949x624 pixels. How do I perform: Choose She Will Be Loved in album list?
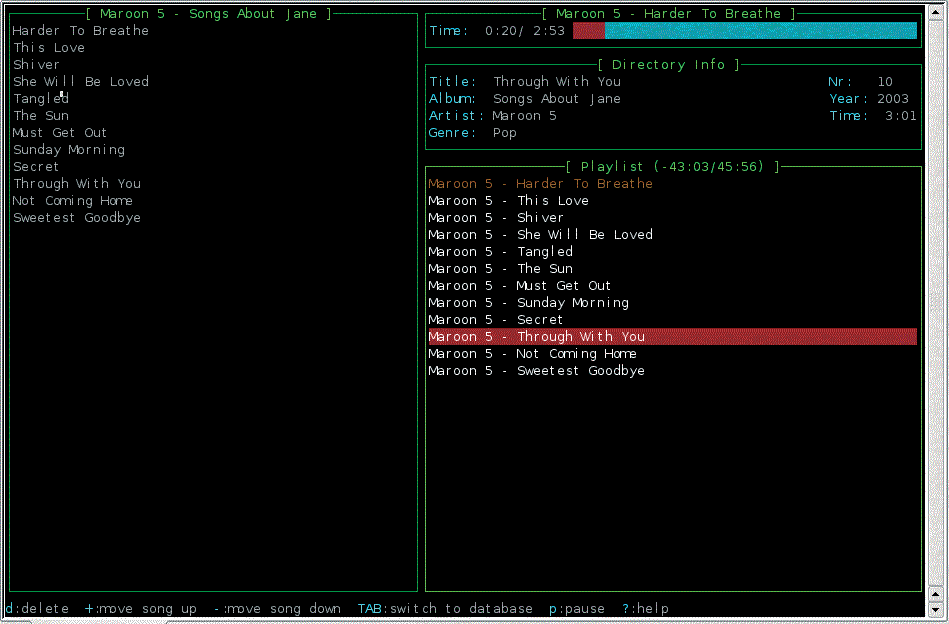80,82
